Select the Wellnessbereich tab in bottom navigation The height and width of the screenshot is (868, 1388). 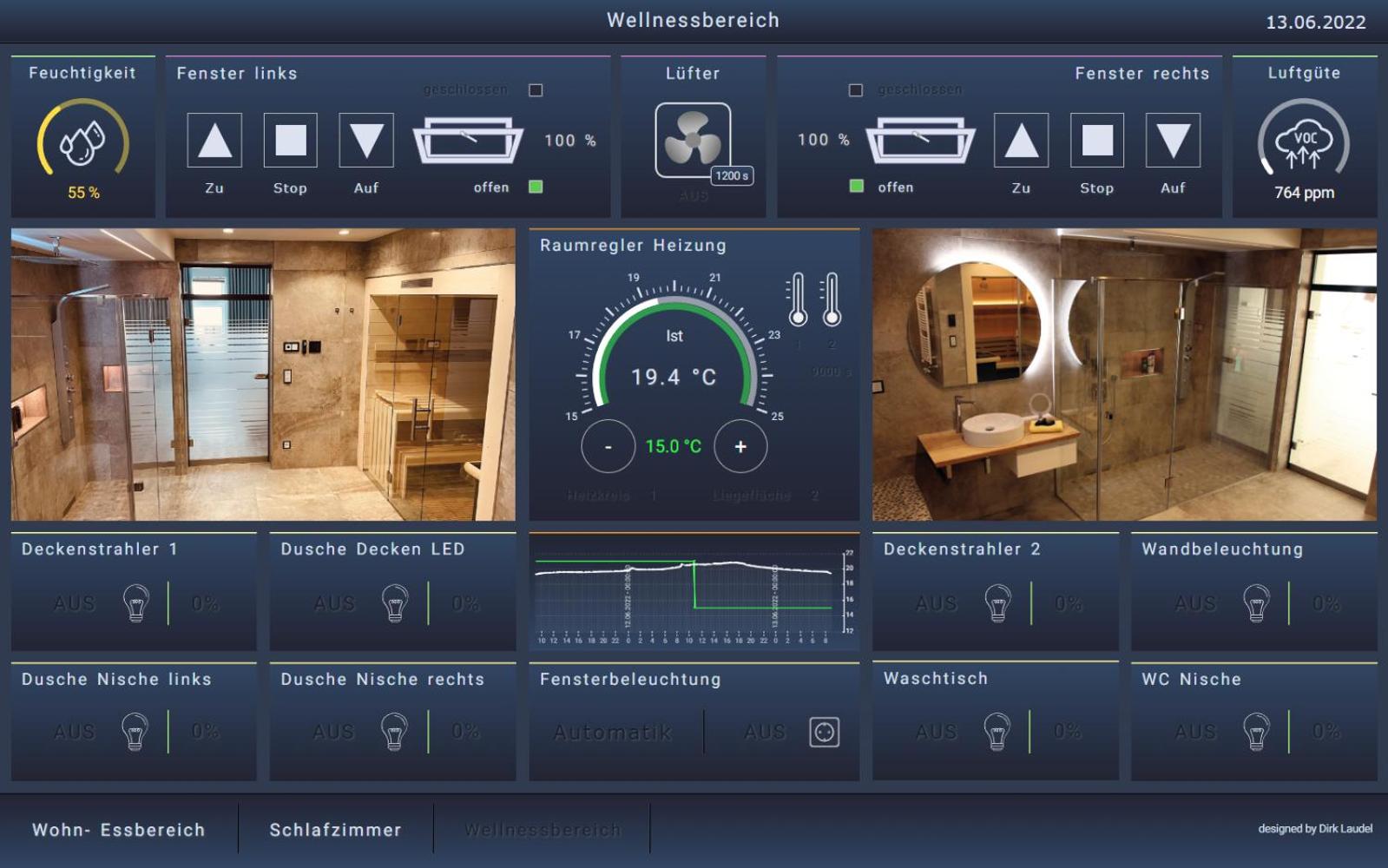click(543, 830)
